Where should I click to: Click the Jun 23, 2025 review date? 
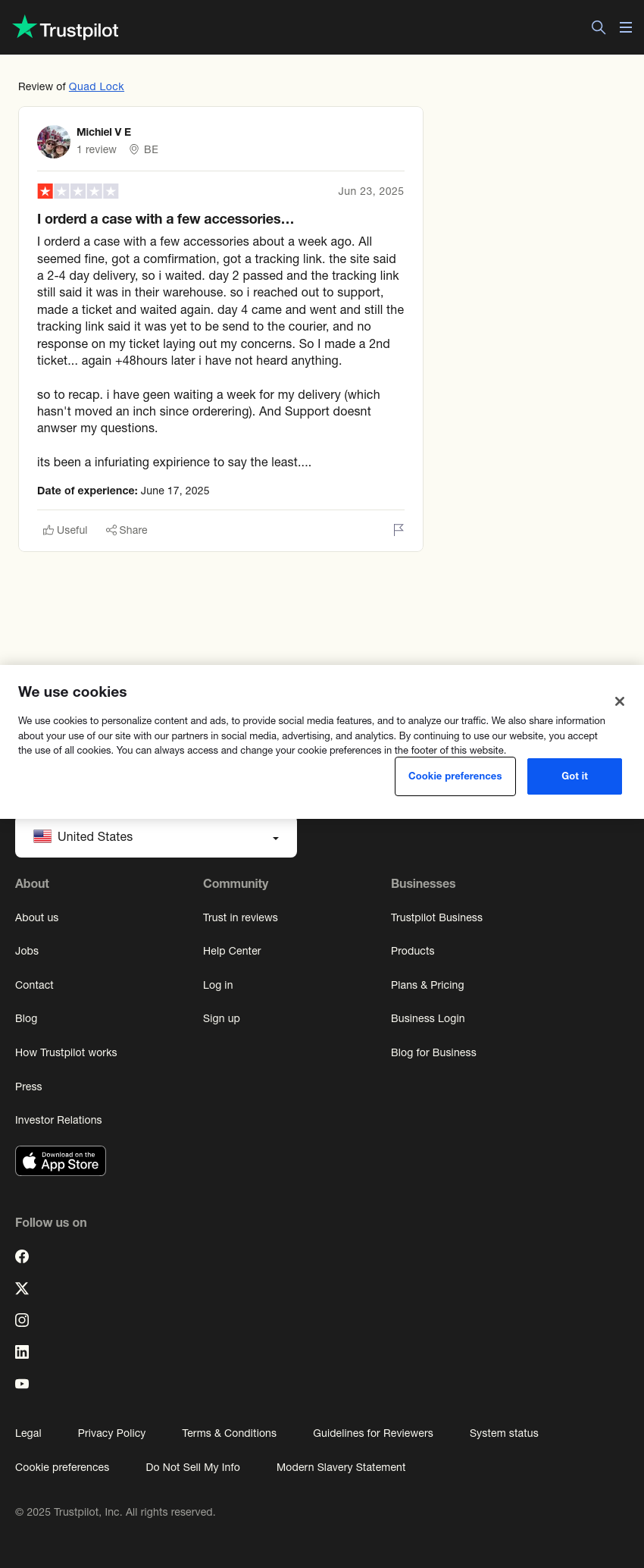tap(370, 191)
